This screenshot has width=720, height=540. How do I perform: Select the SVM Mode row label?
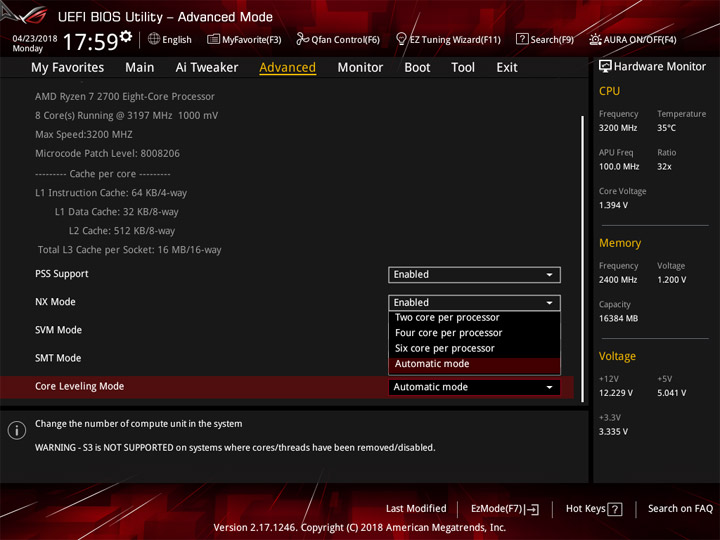[x=58, y=330]
